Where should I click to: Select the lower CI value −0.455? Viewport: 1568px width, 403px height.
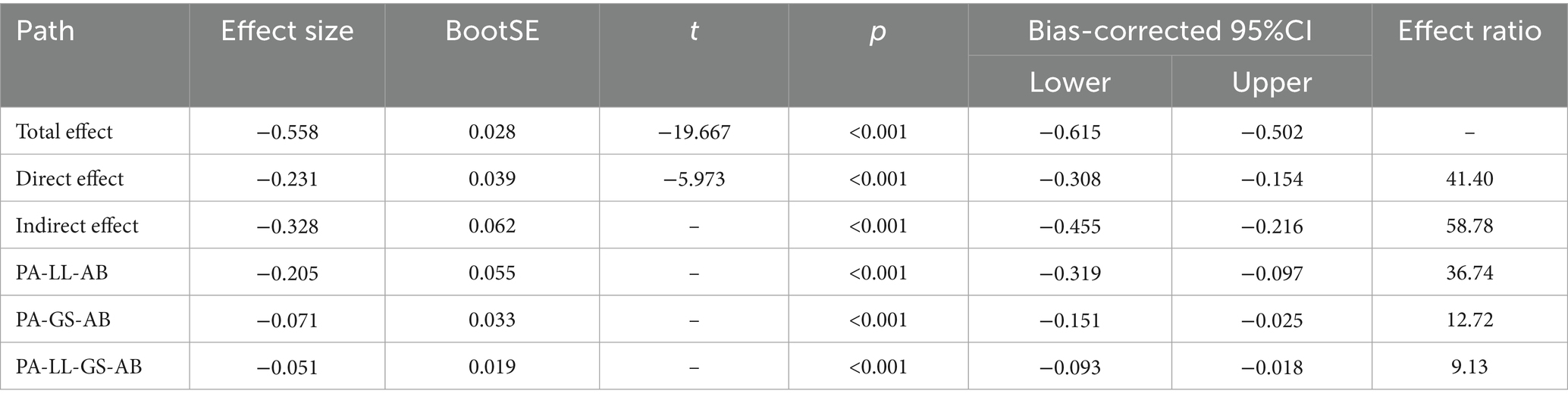pos(1069,226)
